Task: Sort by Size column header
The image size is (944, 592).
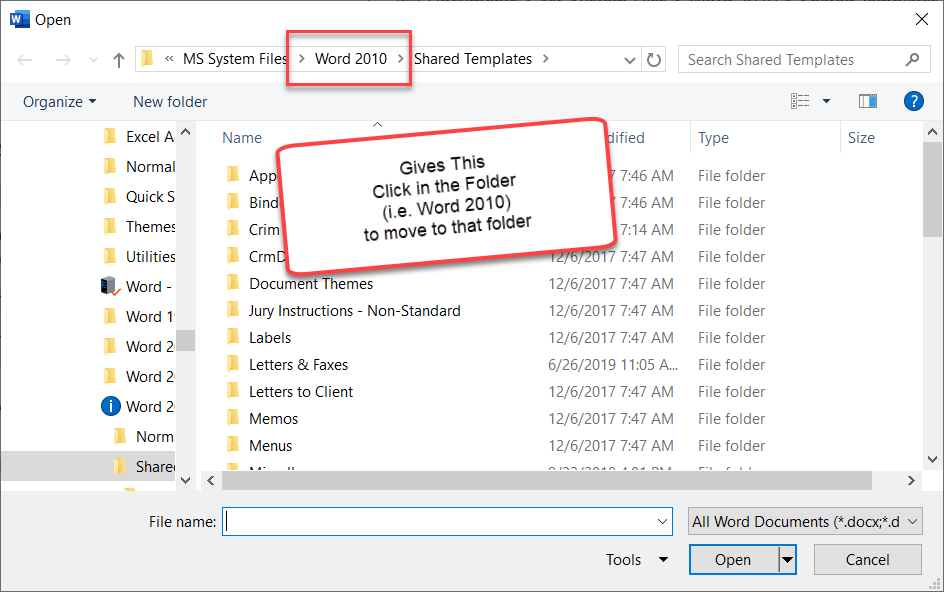Action: pyautogui.click(x=861, y=138)
